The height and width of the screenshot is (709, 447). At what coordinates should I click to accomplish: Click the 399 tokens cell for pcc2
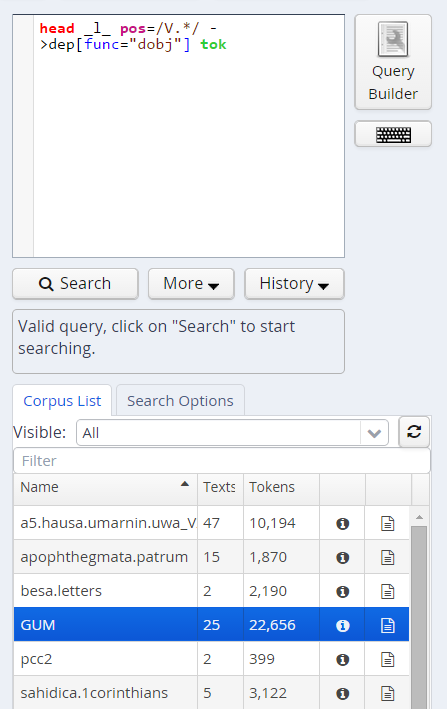pos(281,659)
